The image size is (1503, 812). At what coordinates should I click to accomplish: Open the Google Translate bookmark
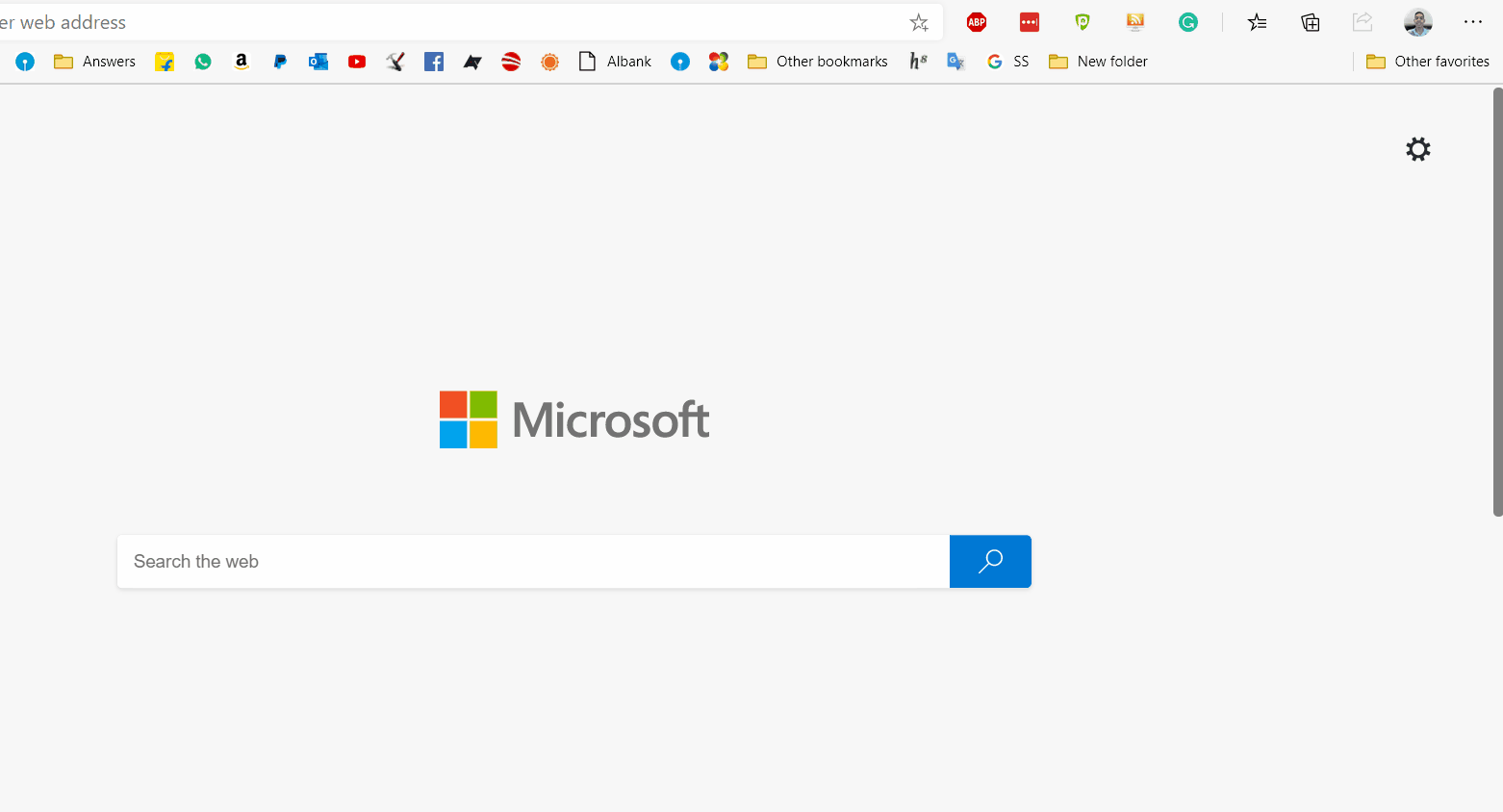point(955,62)
